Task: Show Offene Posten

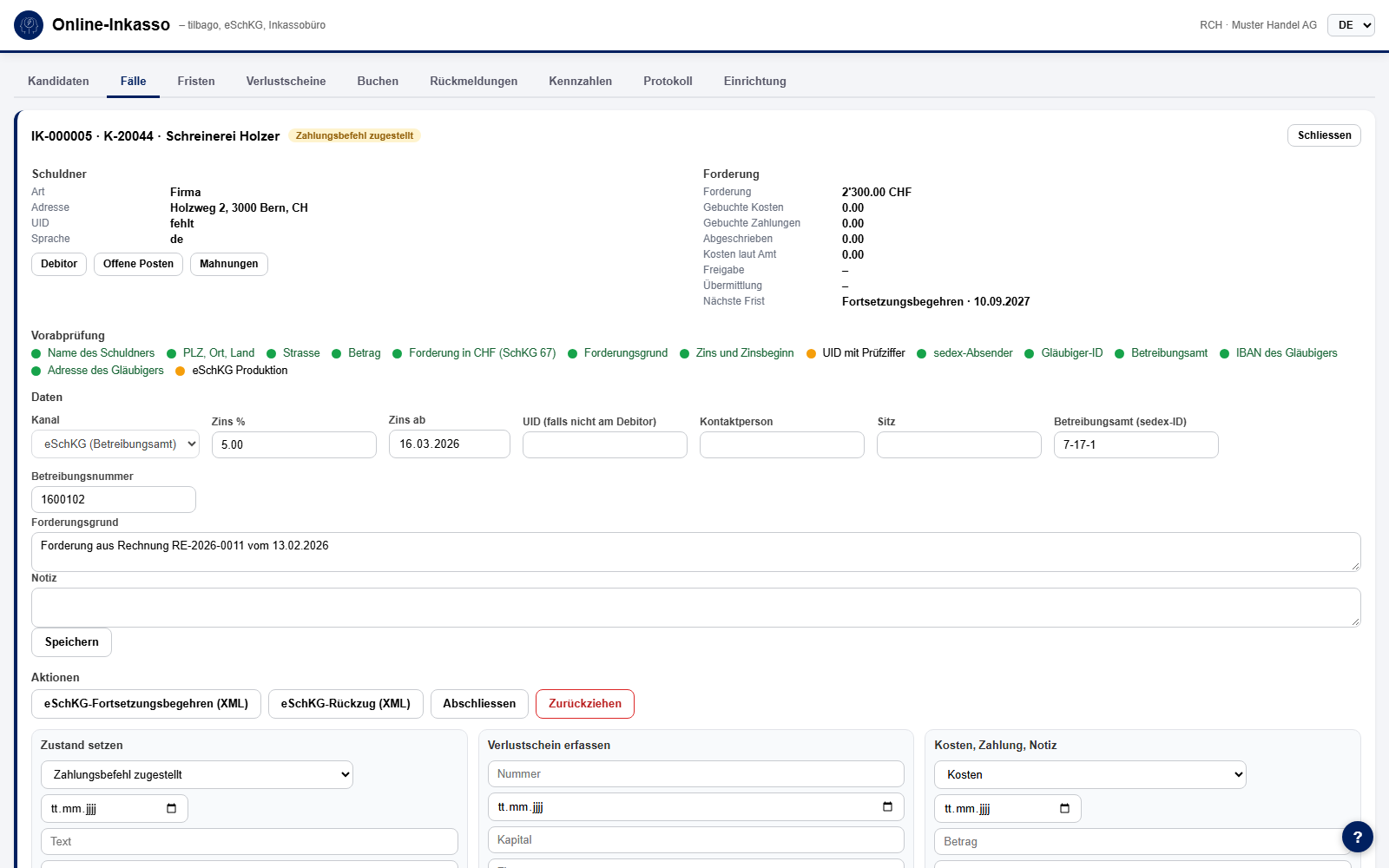Action: pyautogui.click(x=138, y=264)
